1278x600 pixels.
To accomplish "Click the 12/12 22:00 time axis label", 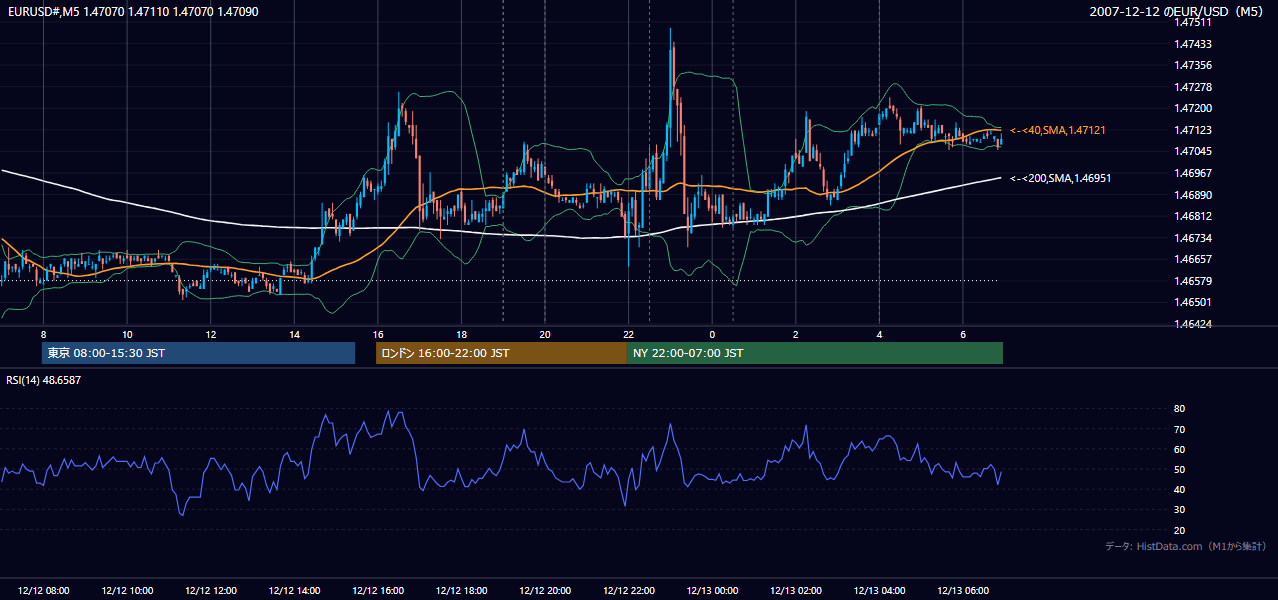I will 628,591.
